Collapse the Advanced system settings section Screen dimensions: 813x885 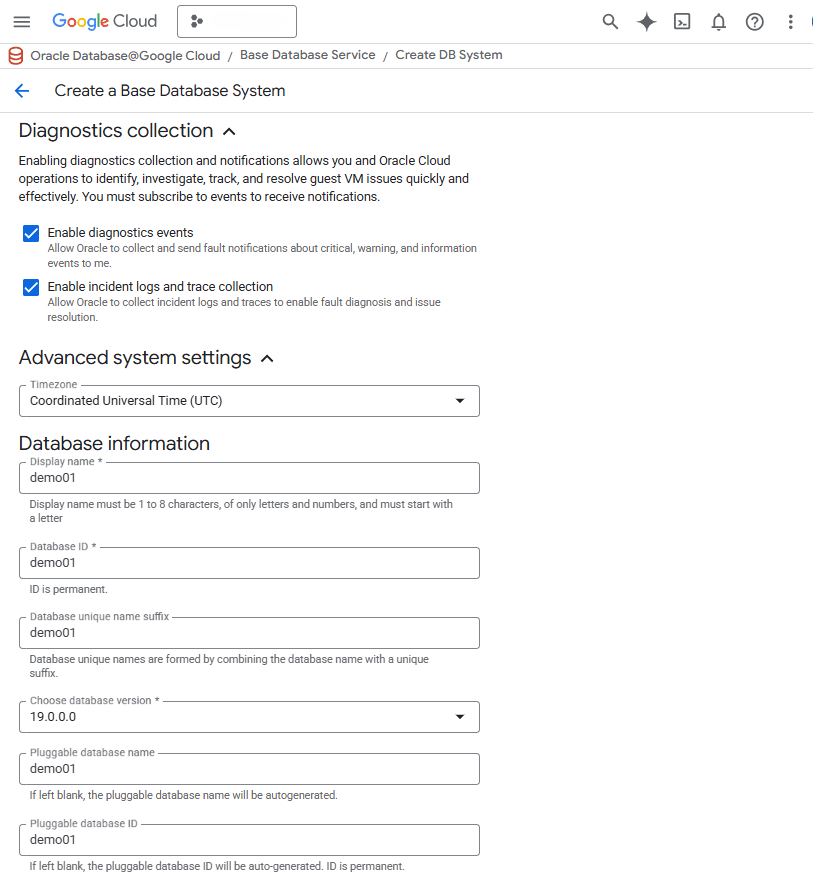pyautogui.click(x=267, y=358)
